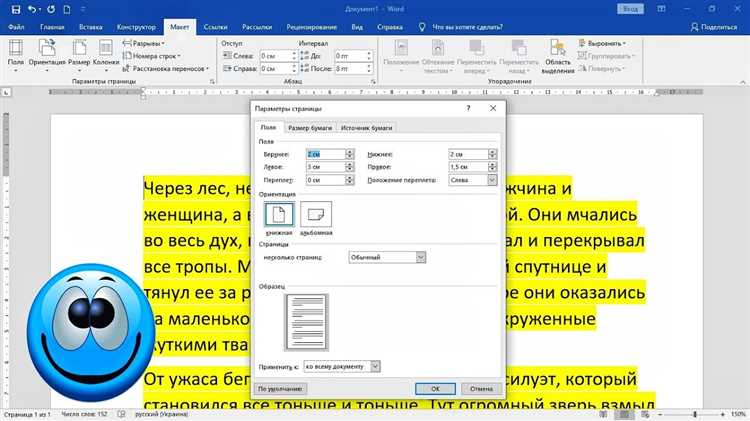Click the По умолчанию button
This screenshot has width=750, height=421.
click(x=280, y=389)
